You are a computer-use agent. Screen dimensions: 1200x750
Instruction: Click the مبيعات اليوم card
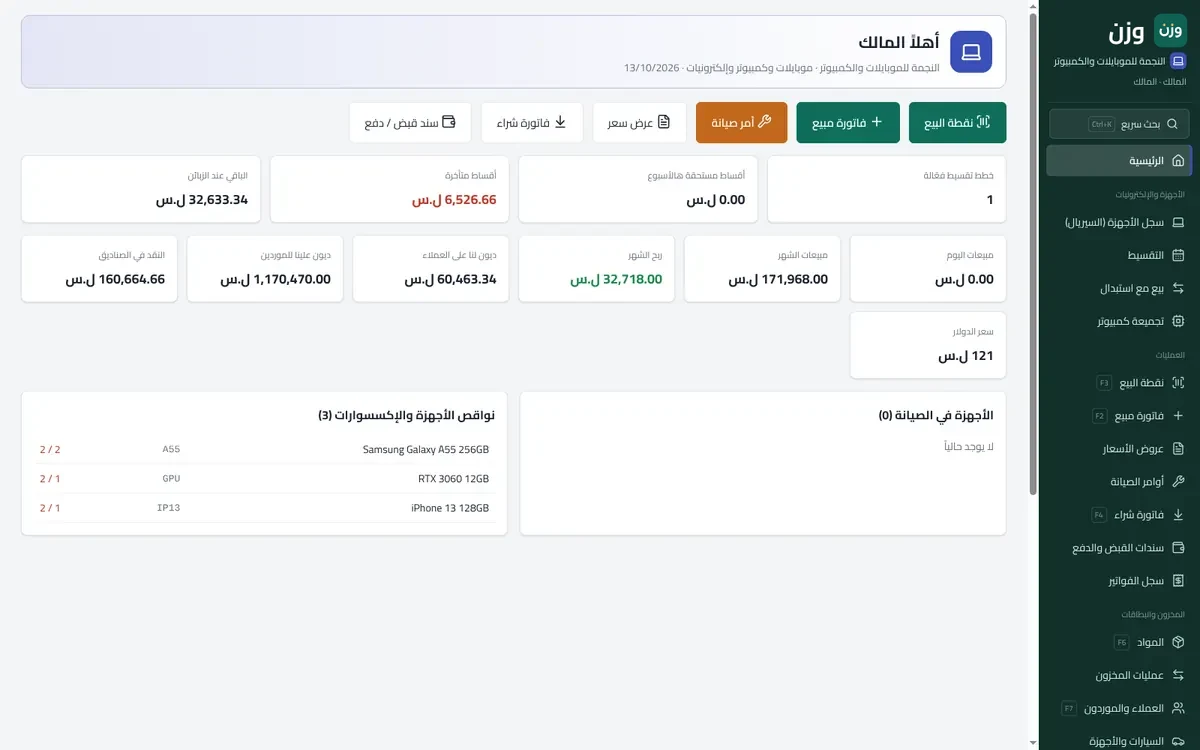click(928, 268)
